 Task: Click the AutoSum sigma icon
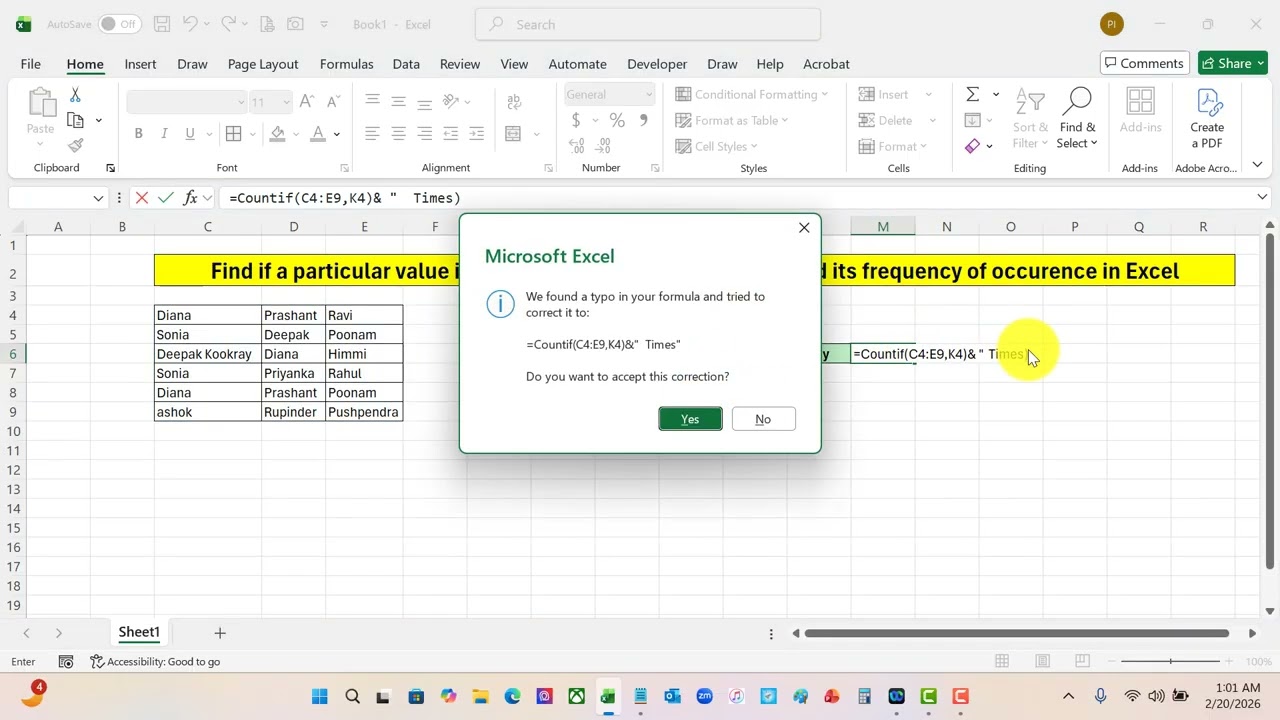972,94
